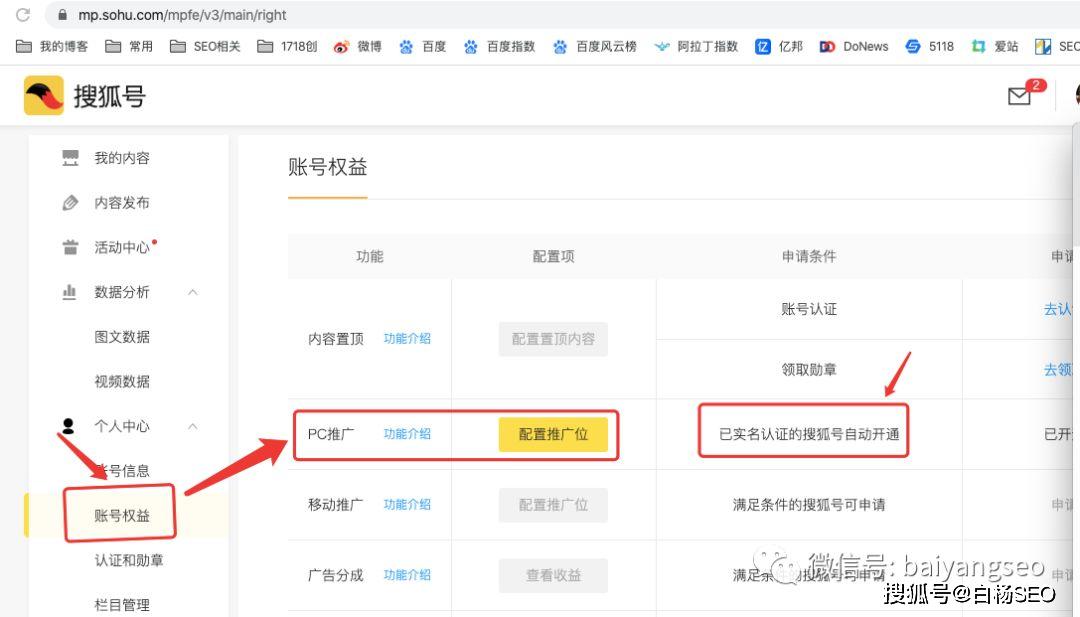The height and width of the screenshot is (617, 1080).
Task: Open the mail notification envelope icon
Action: [x=1019, y=96]
